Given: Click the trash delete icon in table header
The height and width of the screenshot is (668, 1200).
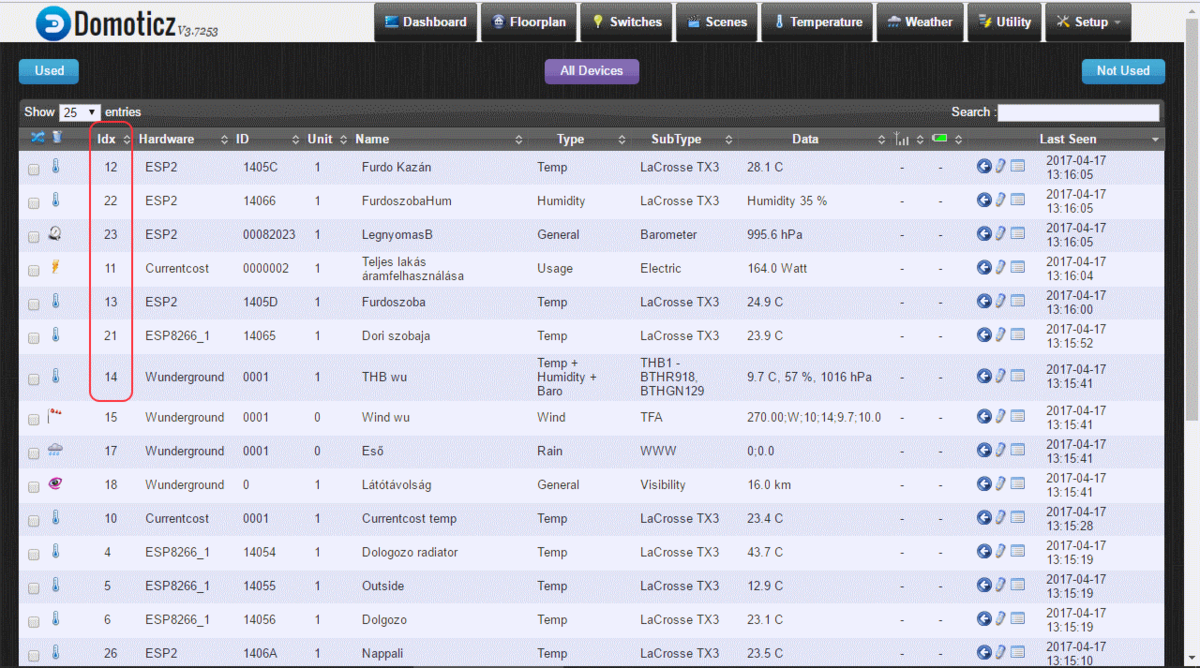Looking at the screenshot, I should (x=57, y=138).
